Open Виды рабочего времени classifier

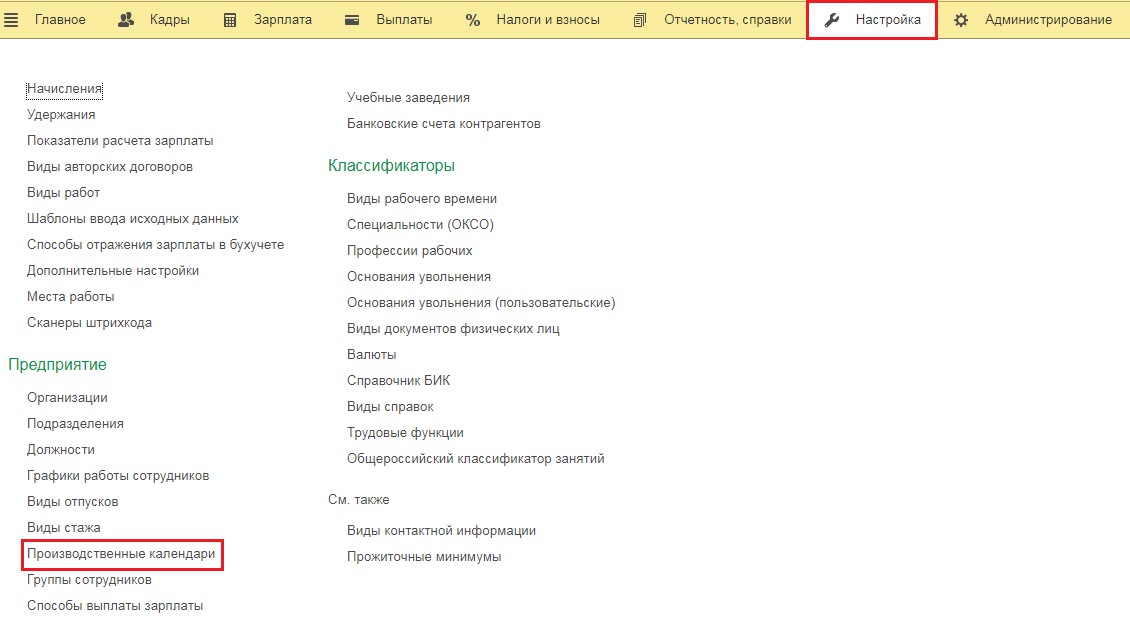coord(422,199)
